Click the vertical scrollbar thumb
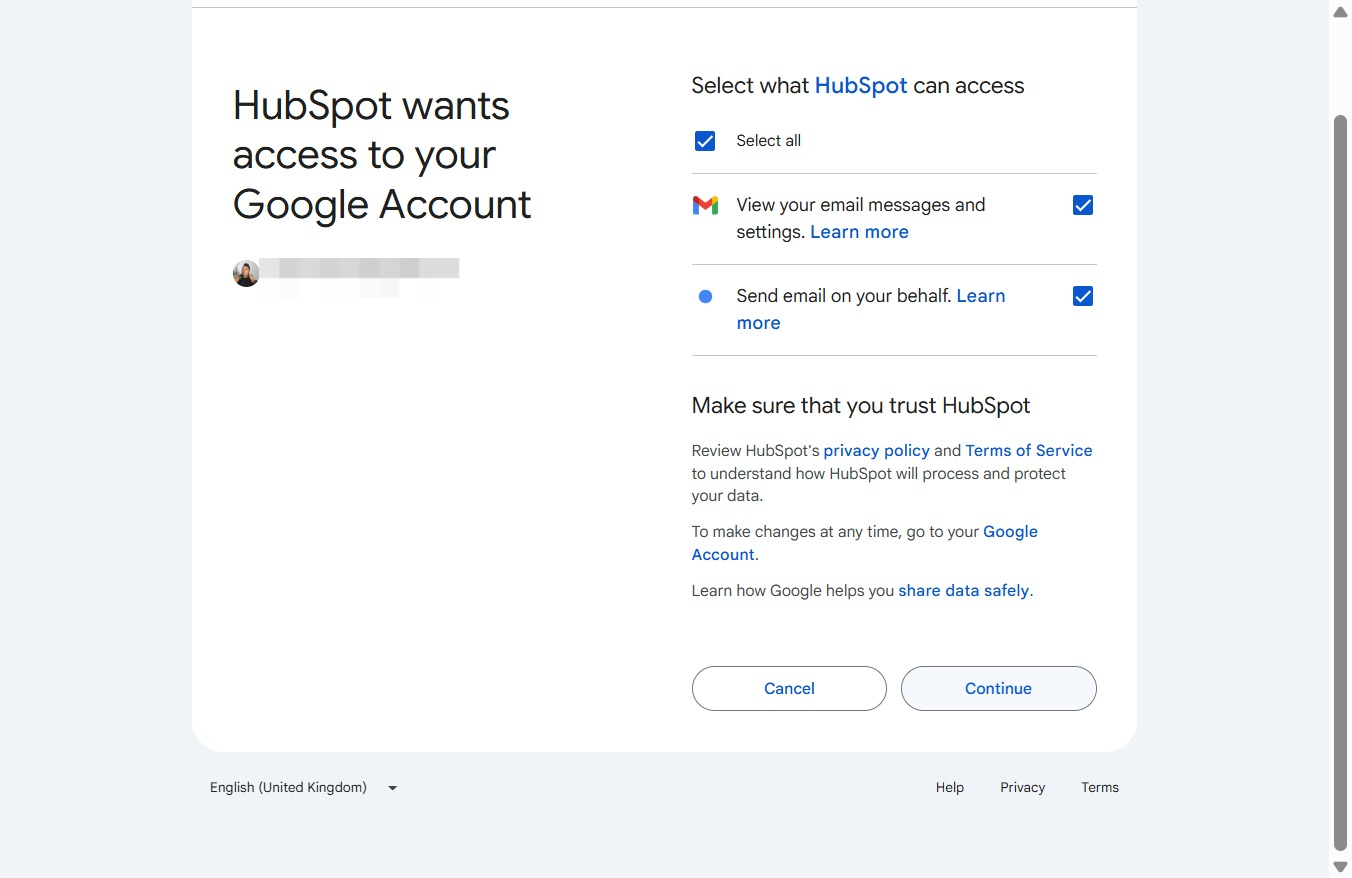This screenshot has height=878, width=1352. (1340, 483)
